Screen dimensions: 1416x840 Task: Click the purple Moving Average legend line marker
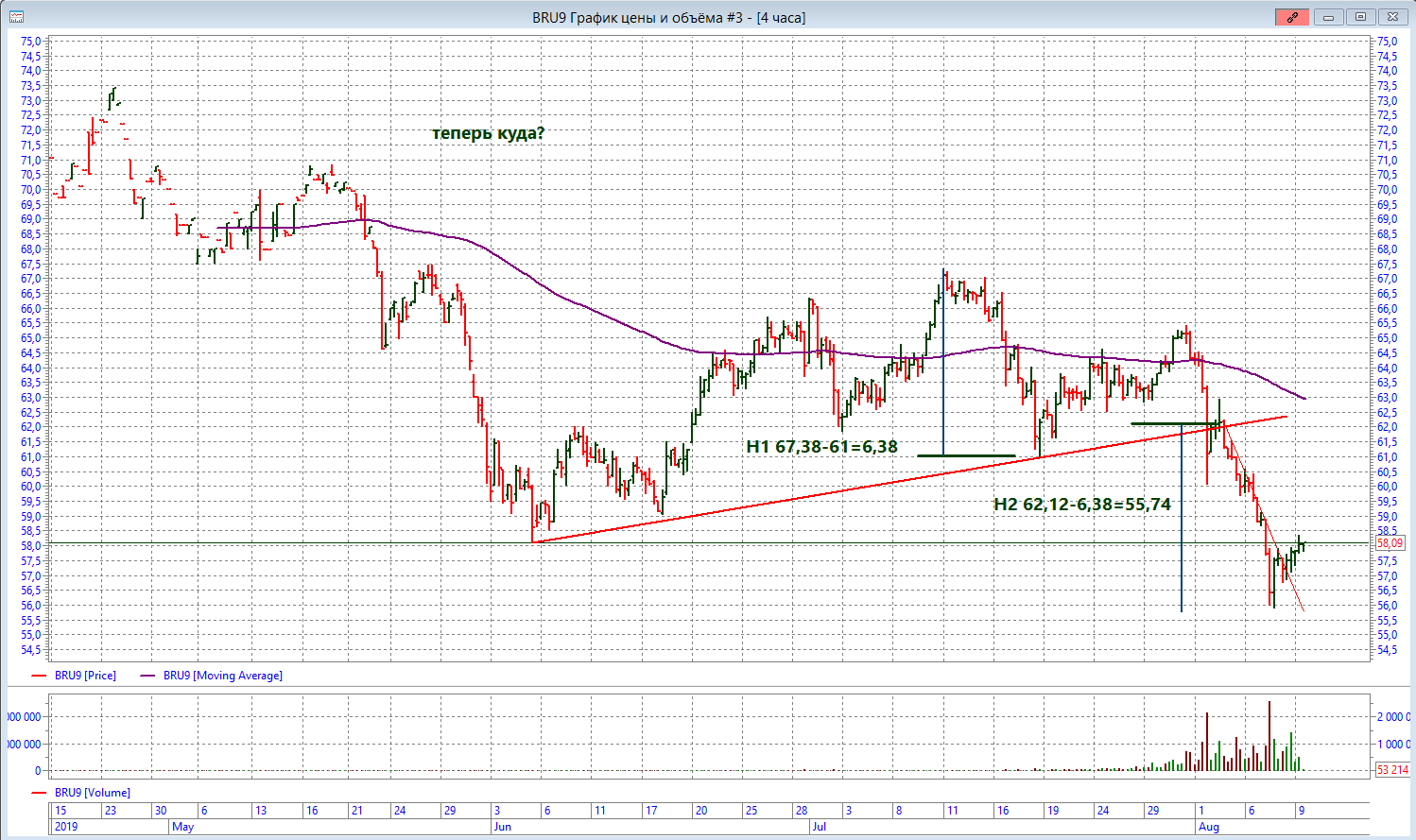[x=147, y=676]
